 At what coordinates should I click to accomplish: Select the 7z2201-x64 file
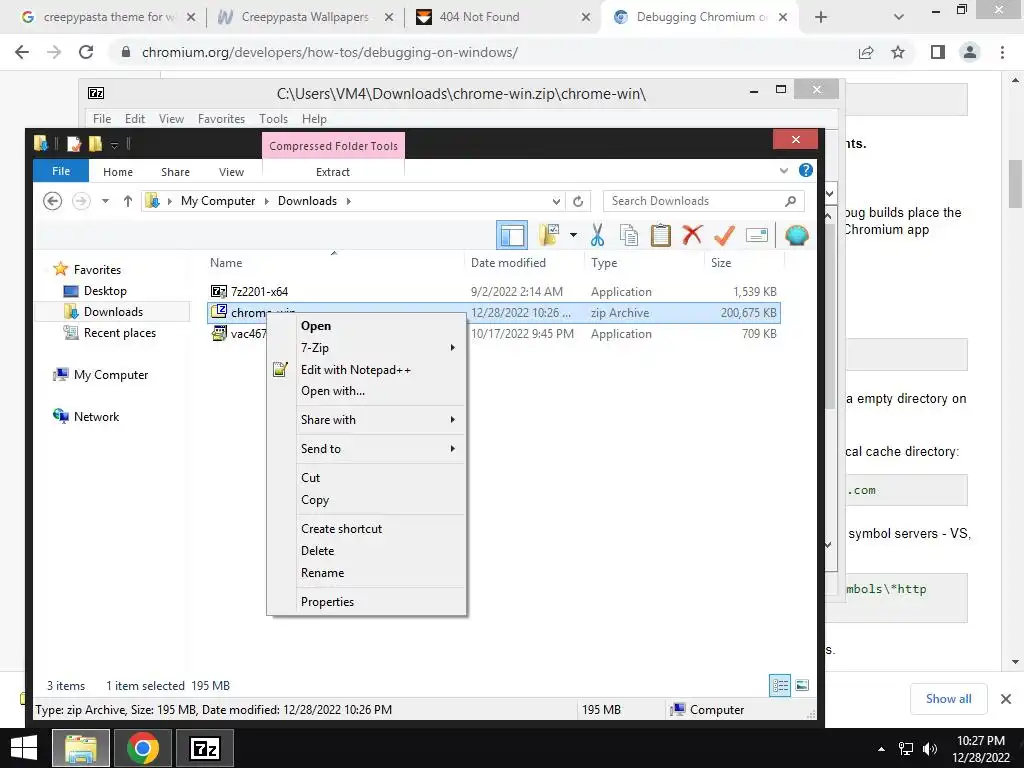[259, 291]
